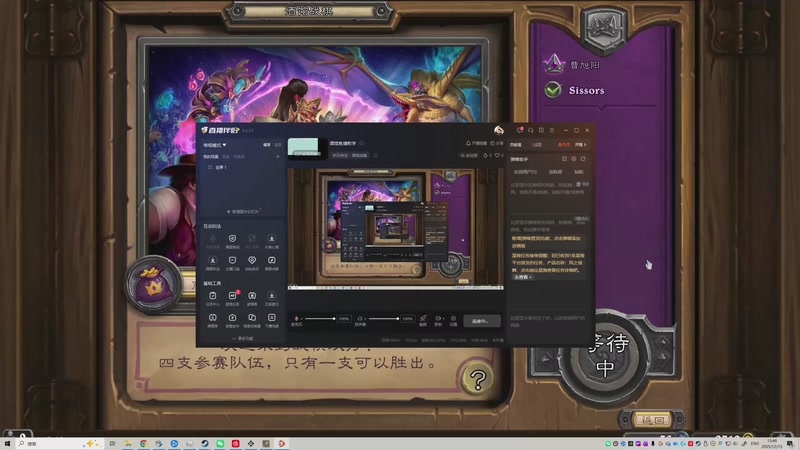This screenshot has width=800, height=450.
Task: Open Steam from the taskbar
Action: point(205,444)
